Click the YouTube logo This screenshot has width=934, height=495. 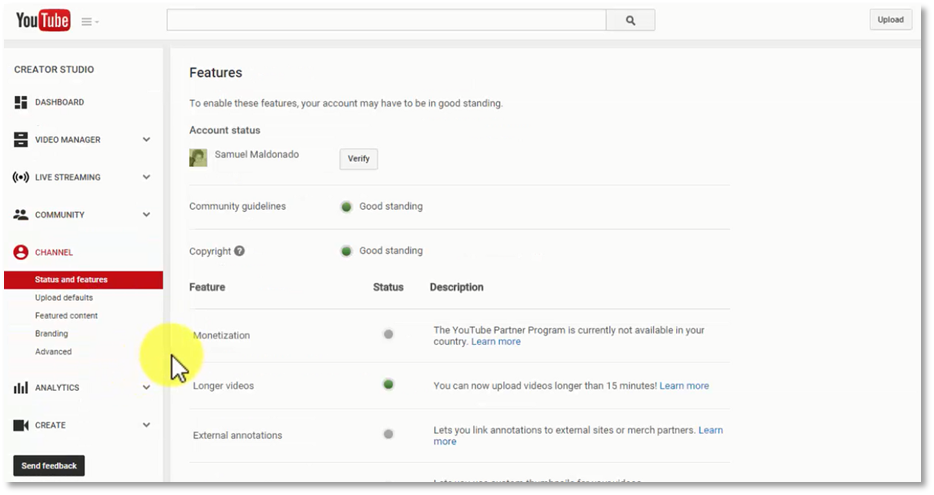point(43,21)
